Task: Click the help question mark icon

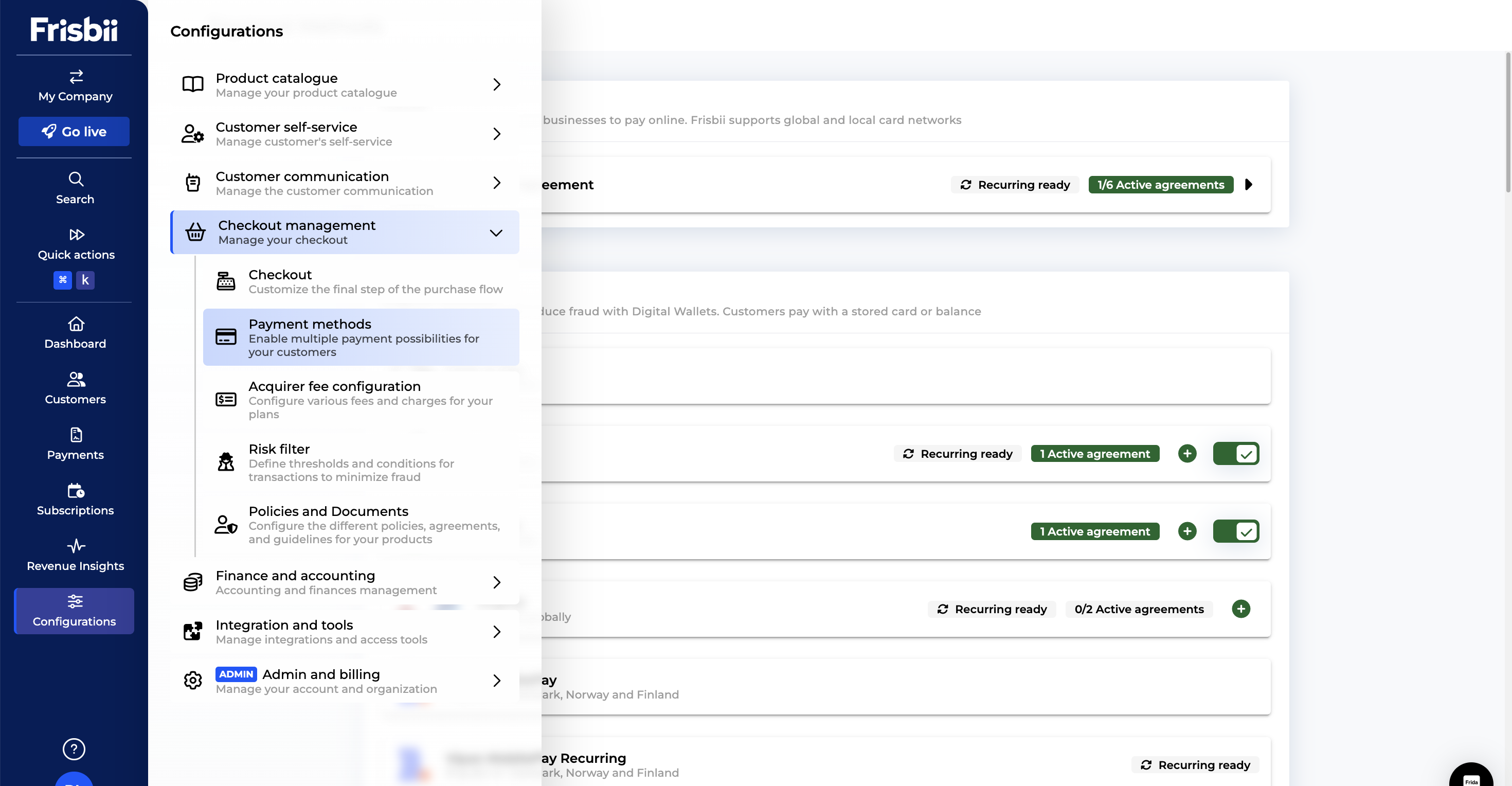Action: pos(74,748)
